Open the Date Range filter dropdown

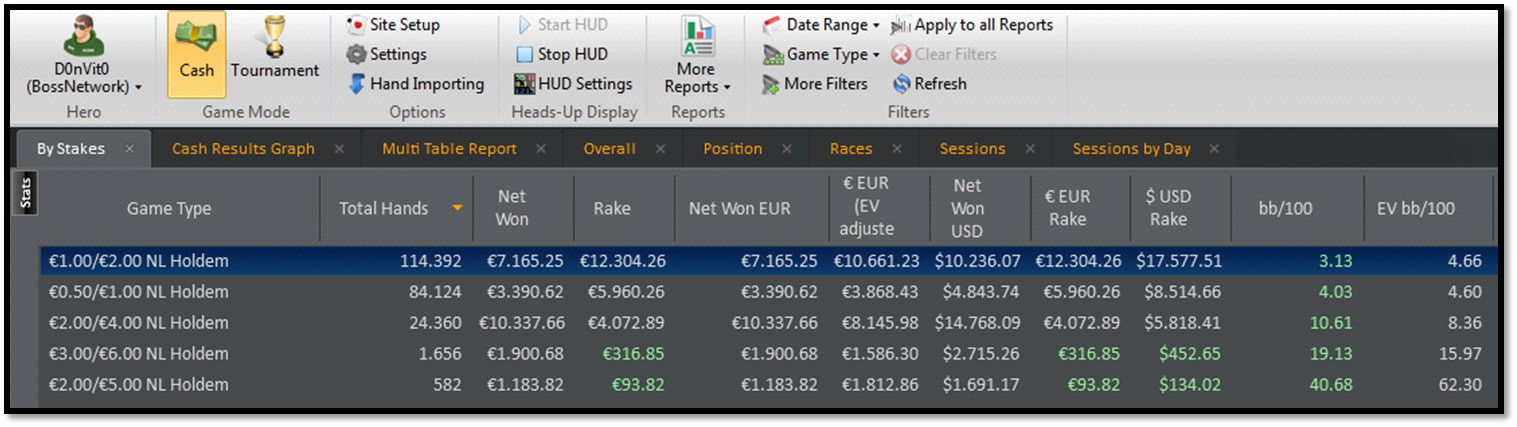click(820, 24)
